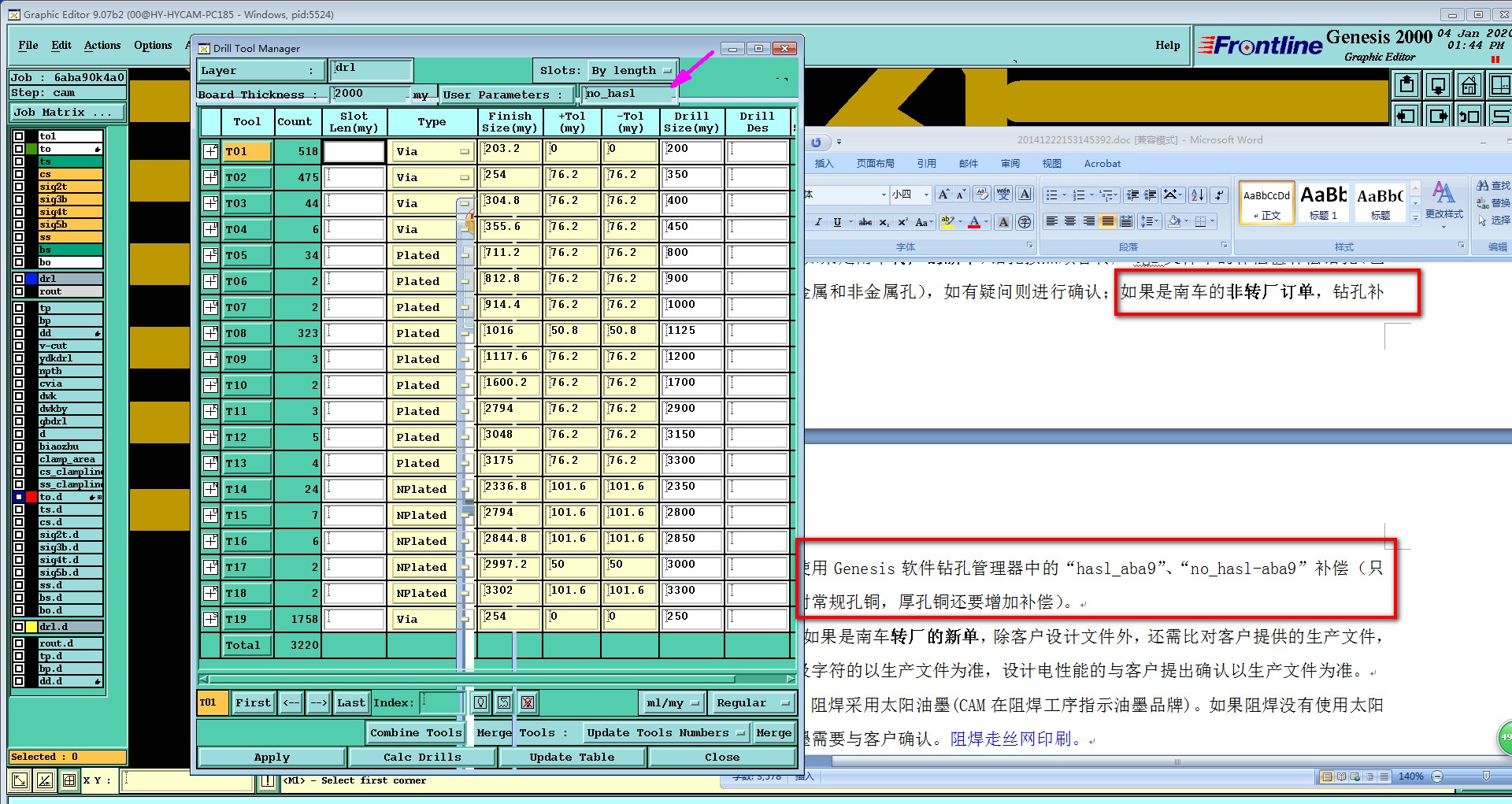Click the plus icon on row T08

[210, 333]
